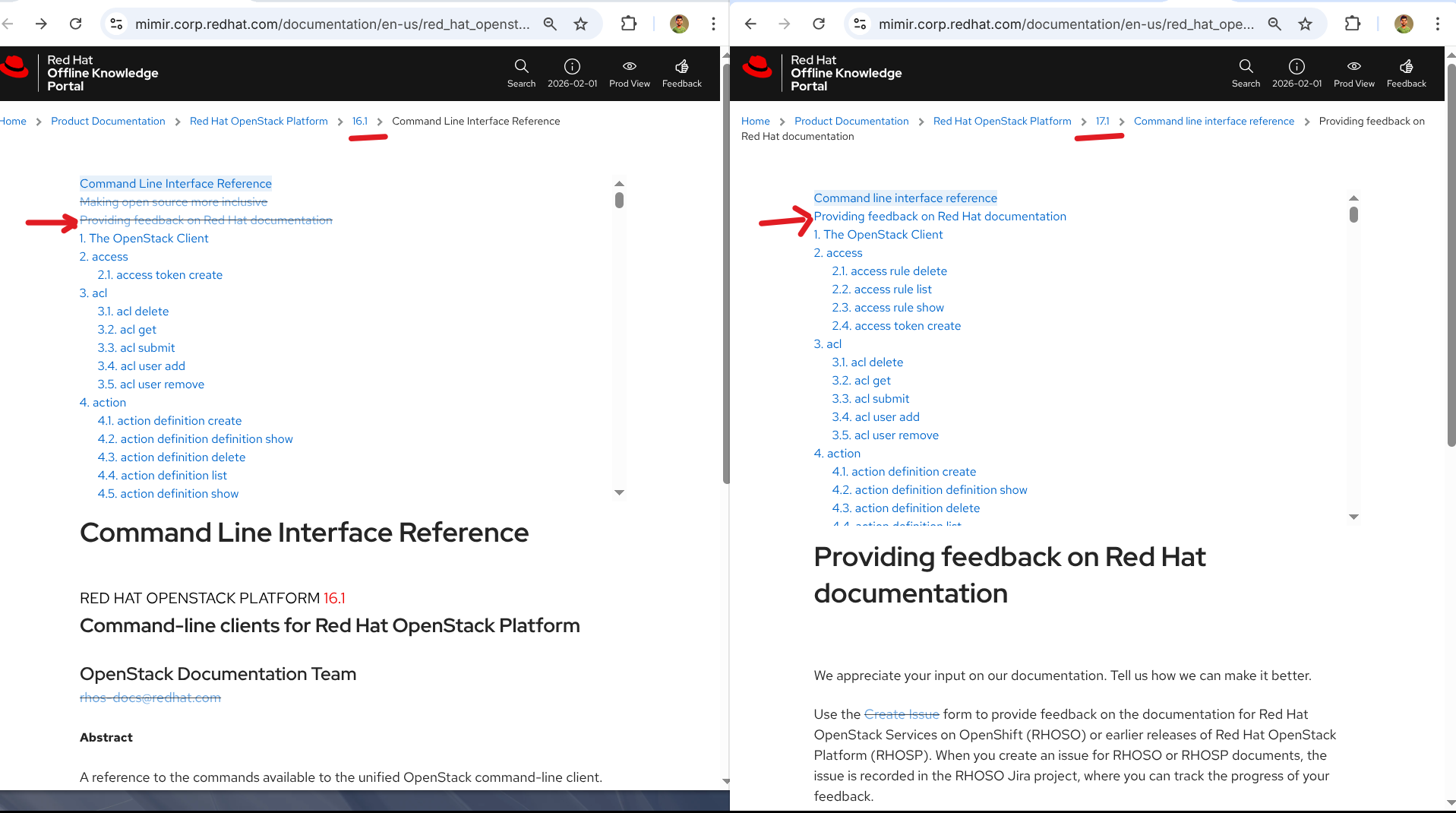The image size is (1456, 813).
Task: Open Extensions puzzle icon in right browser
Action: (x=1353, y=24)
